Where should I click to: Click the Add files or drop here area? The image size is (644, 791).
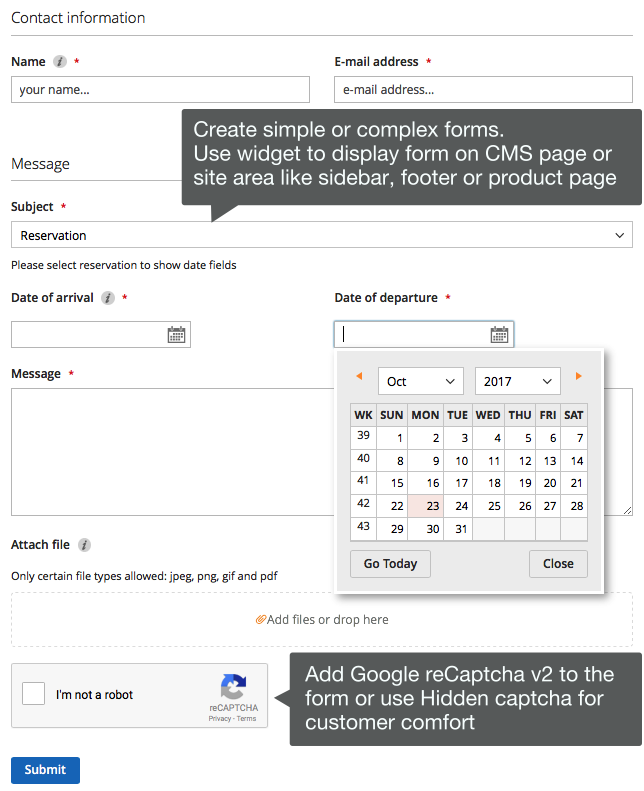tap(321, 619)
